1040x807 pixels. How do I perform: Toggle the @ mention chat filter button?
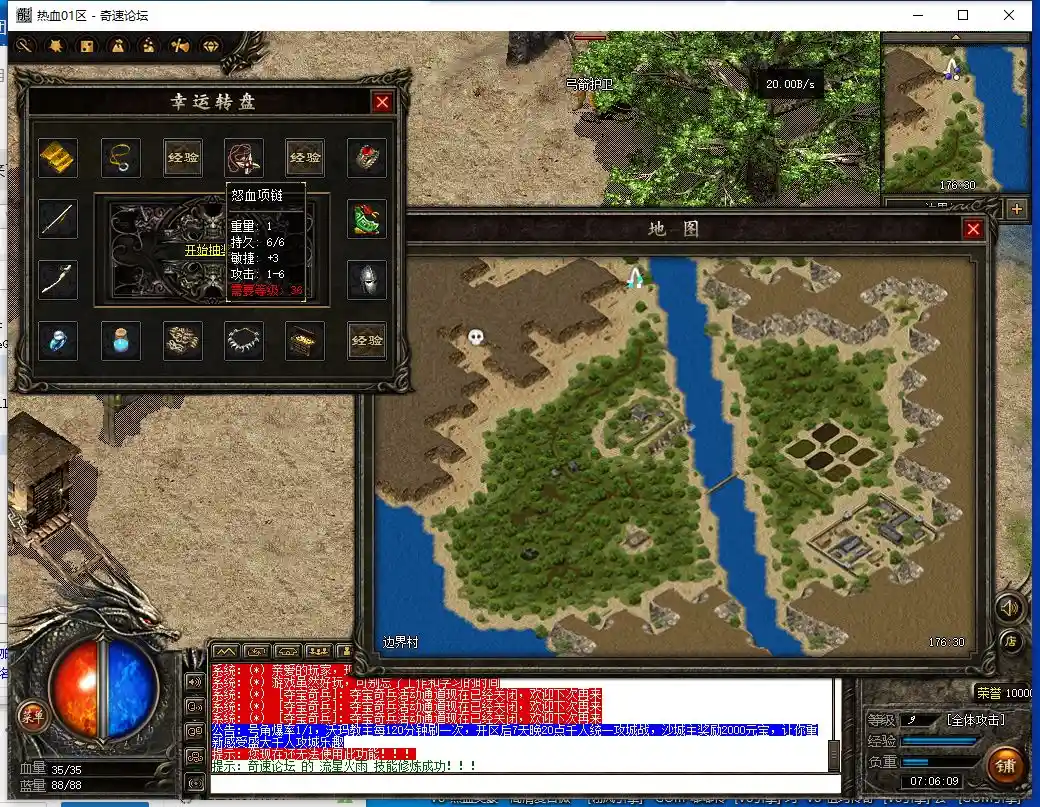194,731
